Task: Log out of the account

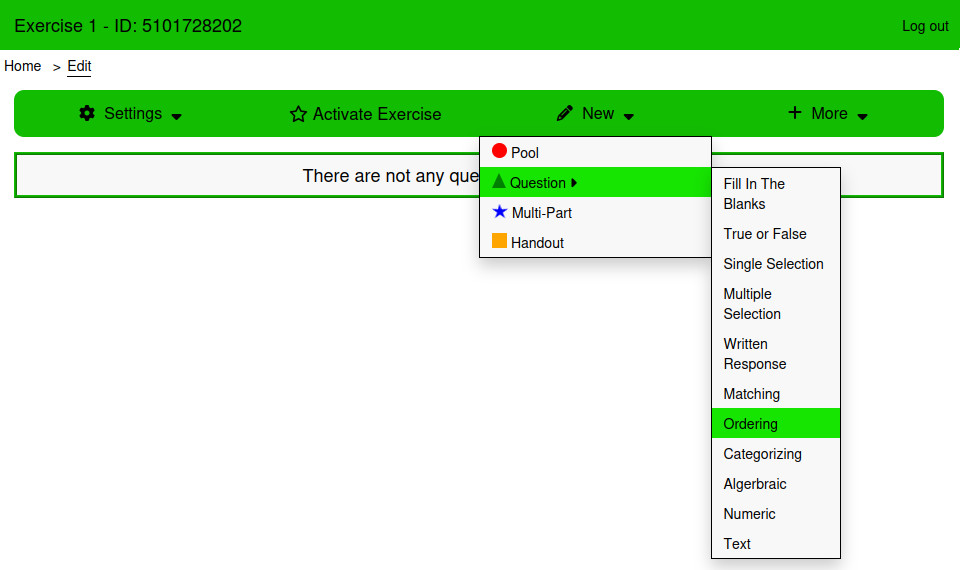Action: [925, 26]
